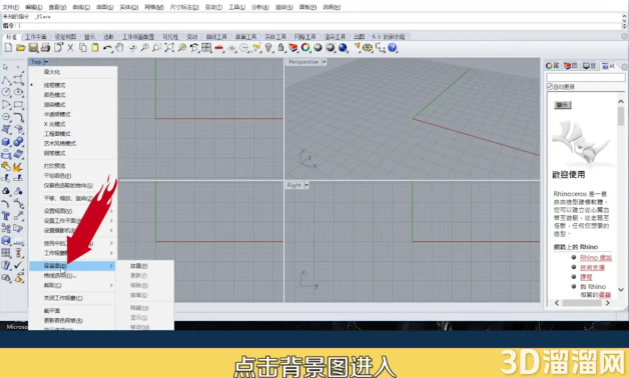Switch to the Layers tab in right panel
The height and width of the screenshot is (378, 629).
[x=570, y=66]
